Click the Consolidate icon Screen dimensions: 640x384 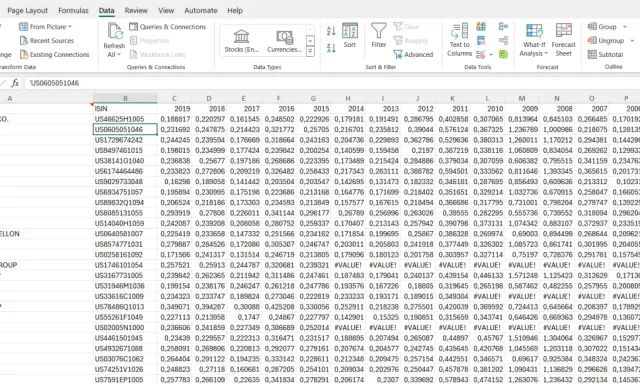pyautogui.click(x=503, y=27)
